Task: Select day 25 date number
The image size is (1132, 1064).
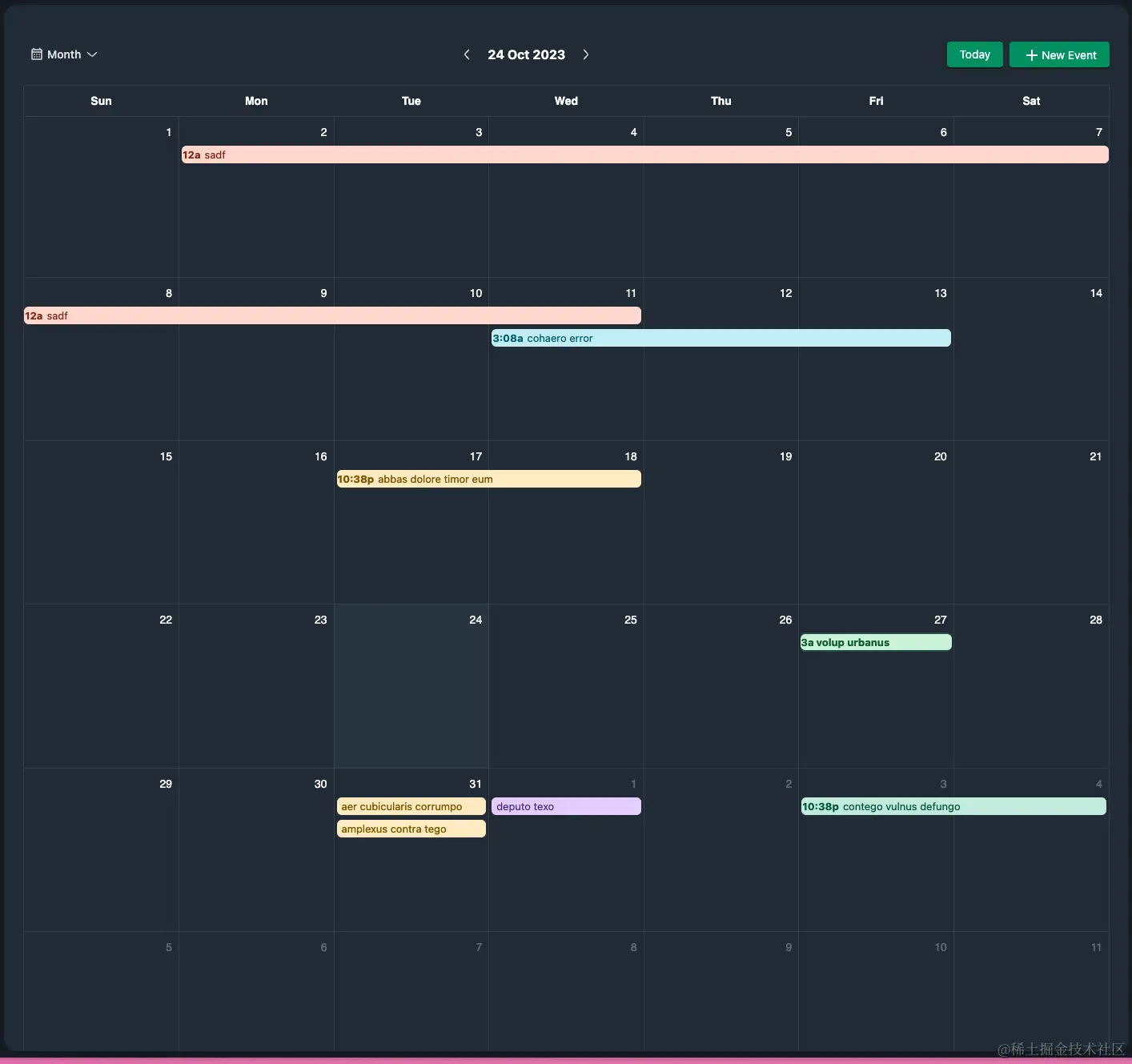Action: tap(631, 620)
